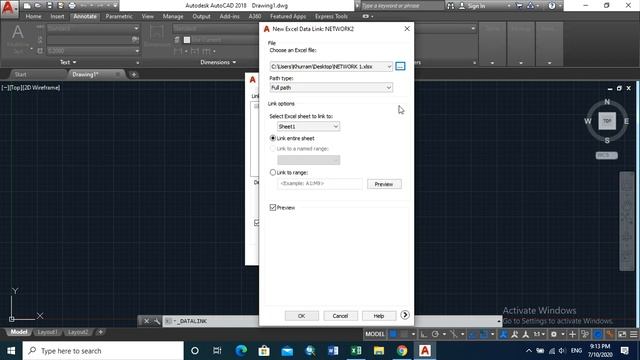Image resolution: width=640 pixels, height=360 pixels.
Task: Open the Manage ribbon tab
Action: coord(173,16)
